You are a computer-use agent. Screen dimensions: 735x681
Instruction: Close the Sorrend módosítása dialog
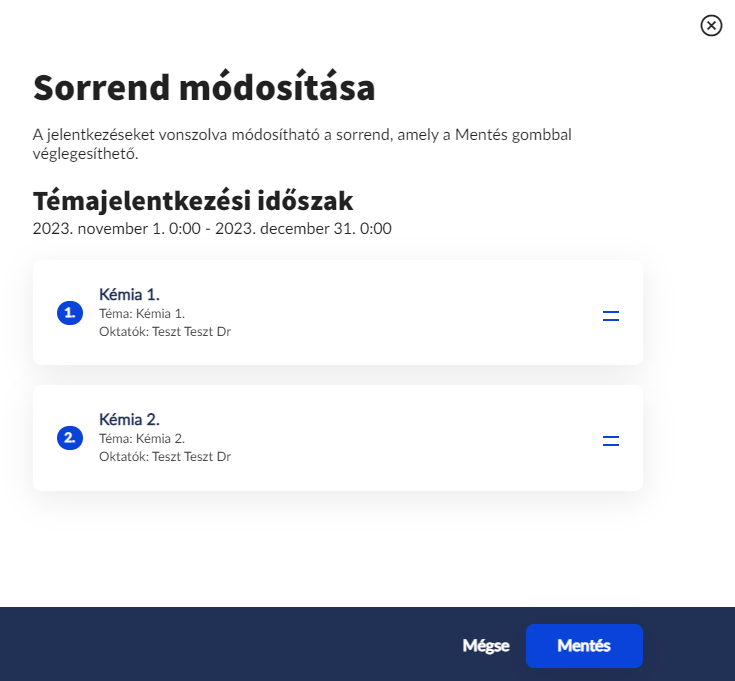click(711, 26)
